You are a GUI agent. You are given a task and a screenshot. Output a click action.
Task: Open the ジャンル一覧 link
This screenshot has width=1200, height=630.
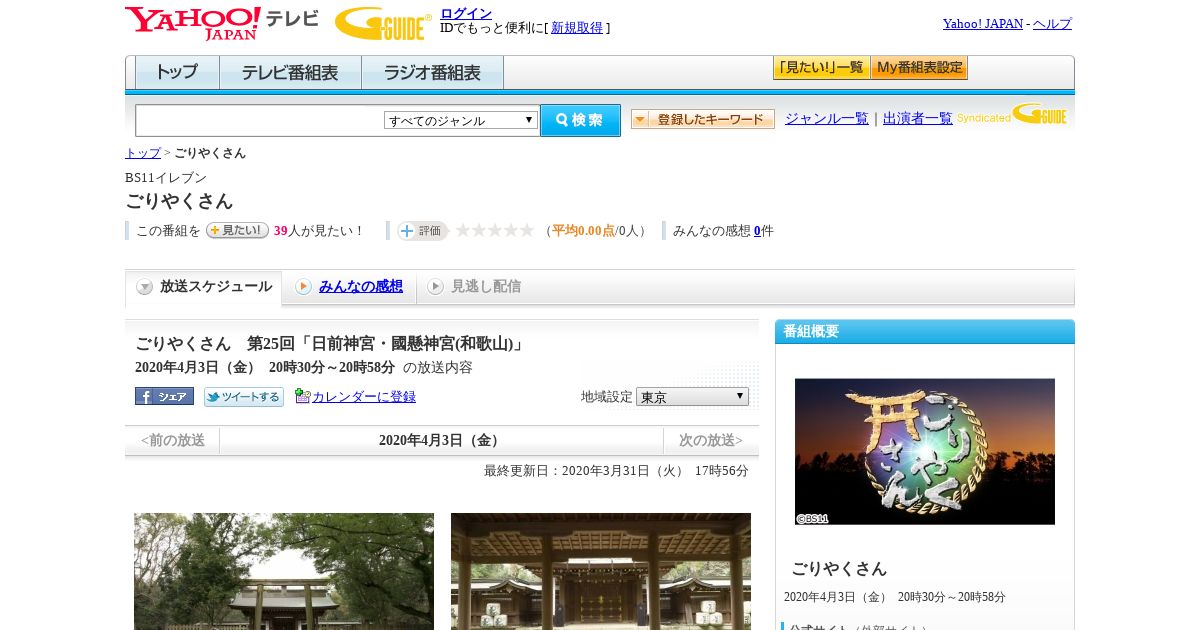coord(827,119)
